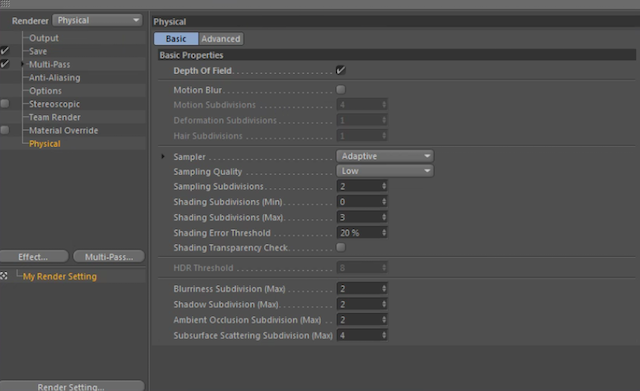The image size is (640, 391).
Task: Click the Sampling Subdivisions stepper arrows
Action: (384, 186)
